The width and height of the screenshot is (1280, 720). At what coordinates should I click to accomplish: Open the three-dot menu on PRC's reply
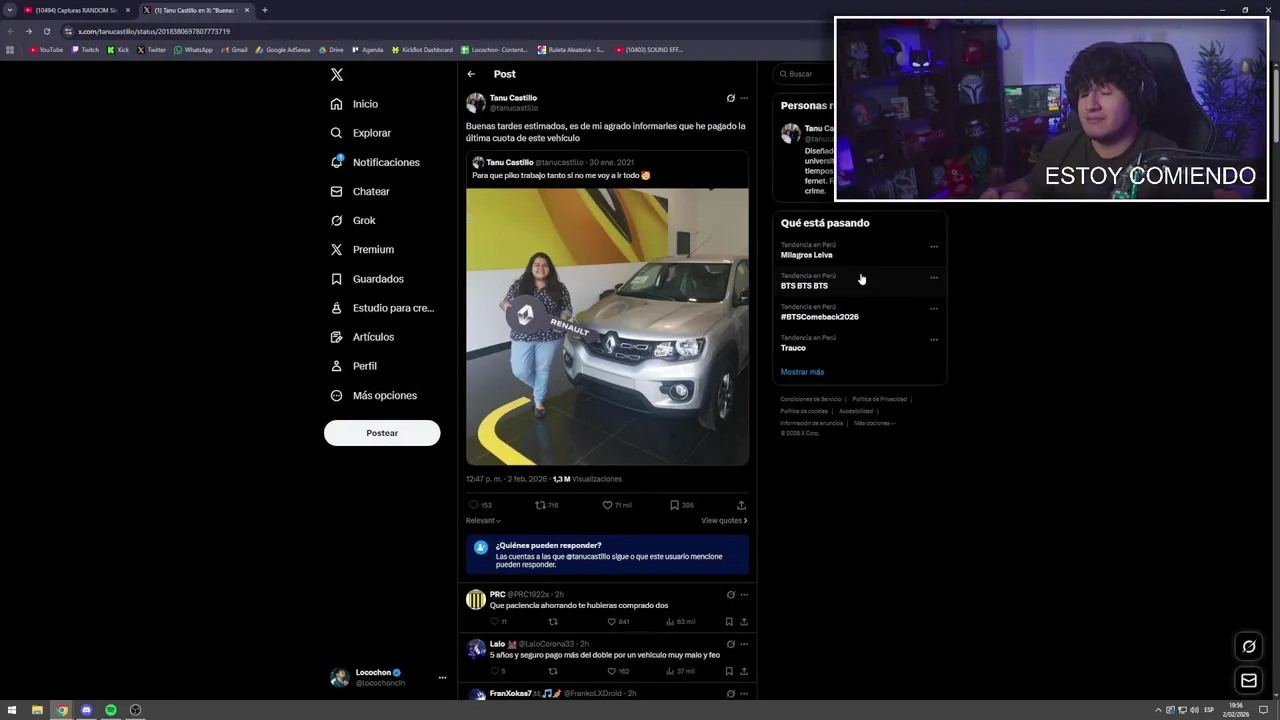click(743, 594)
